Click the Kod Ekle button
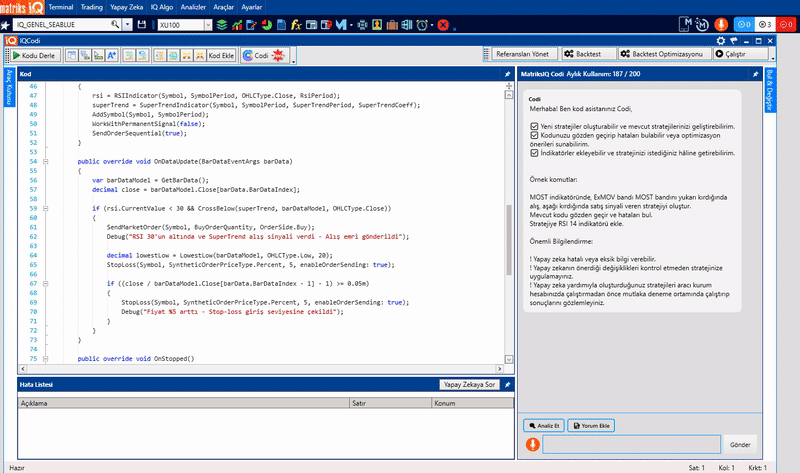This screenshot has height=473, width=800. (x=221, y=55)
